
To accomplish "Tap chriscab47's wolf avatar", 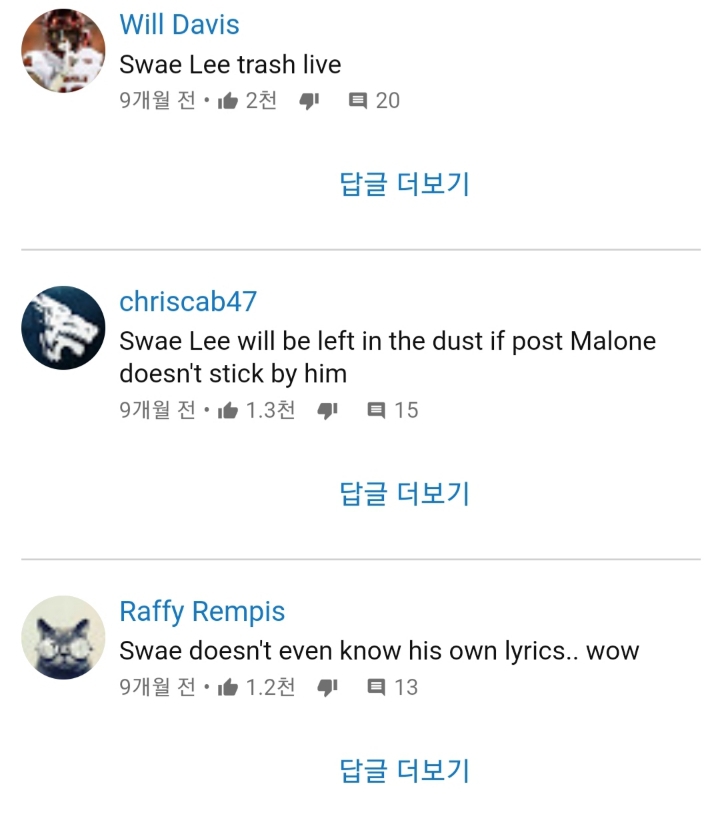I will click(63, 328).
